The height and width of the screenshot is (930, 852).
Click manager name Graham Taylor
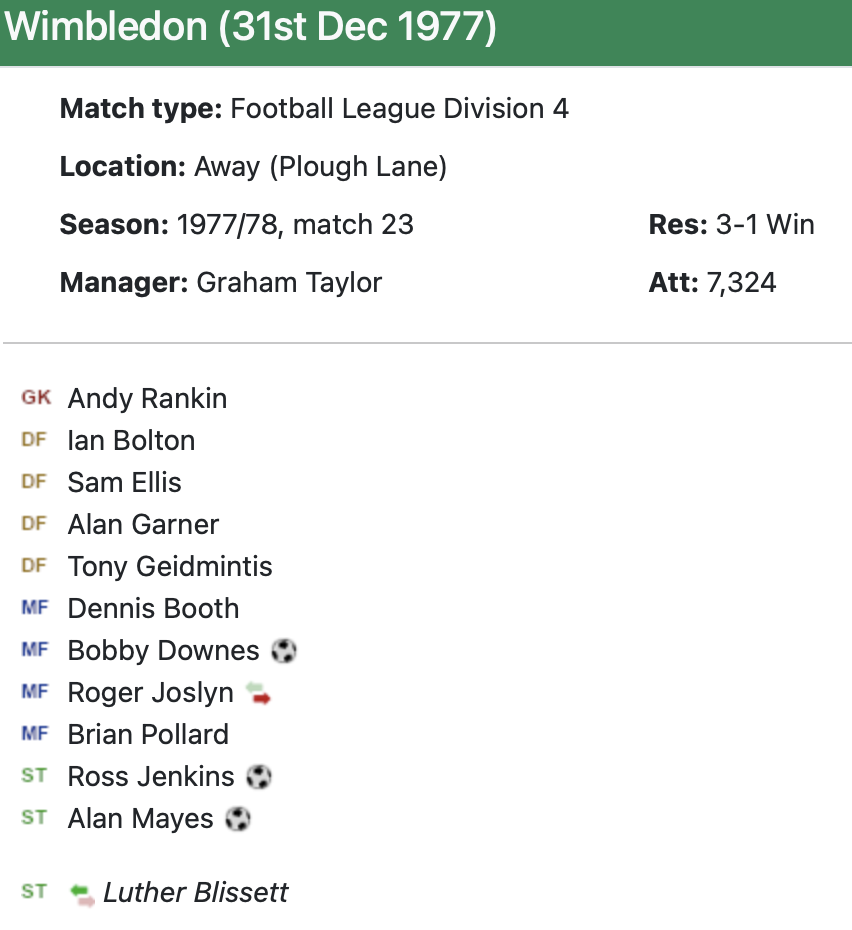tap(289, 283)
